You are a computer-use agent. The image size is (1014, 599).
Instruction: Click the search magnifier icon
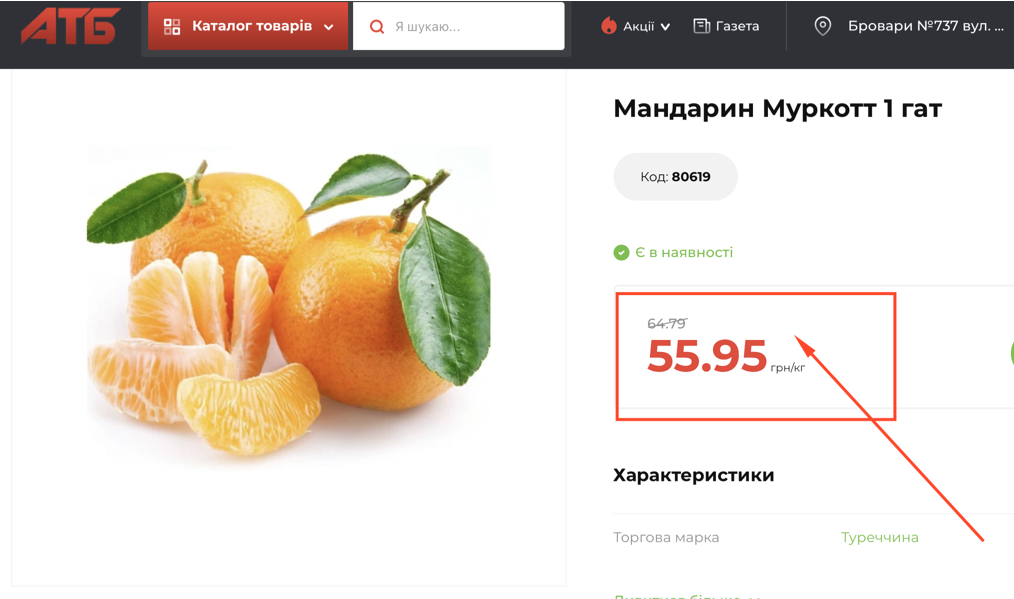pyautogui.click(x=376, y=27)
